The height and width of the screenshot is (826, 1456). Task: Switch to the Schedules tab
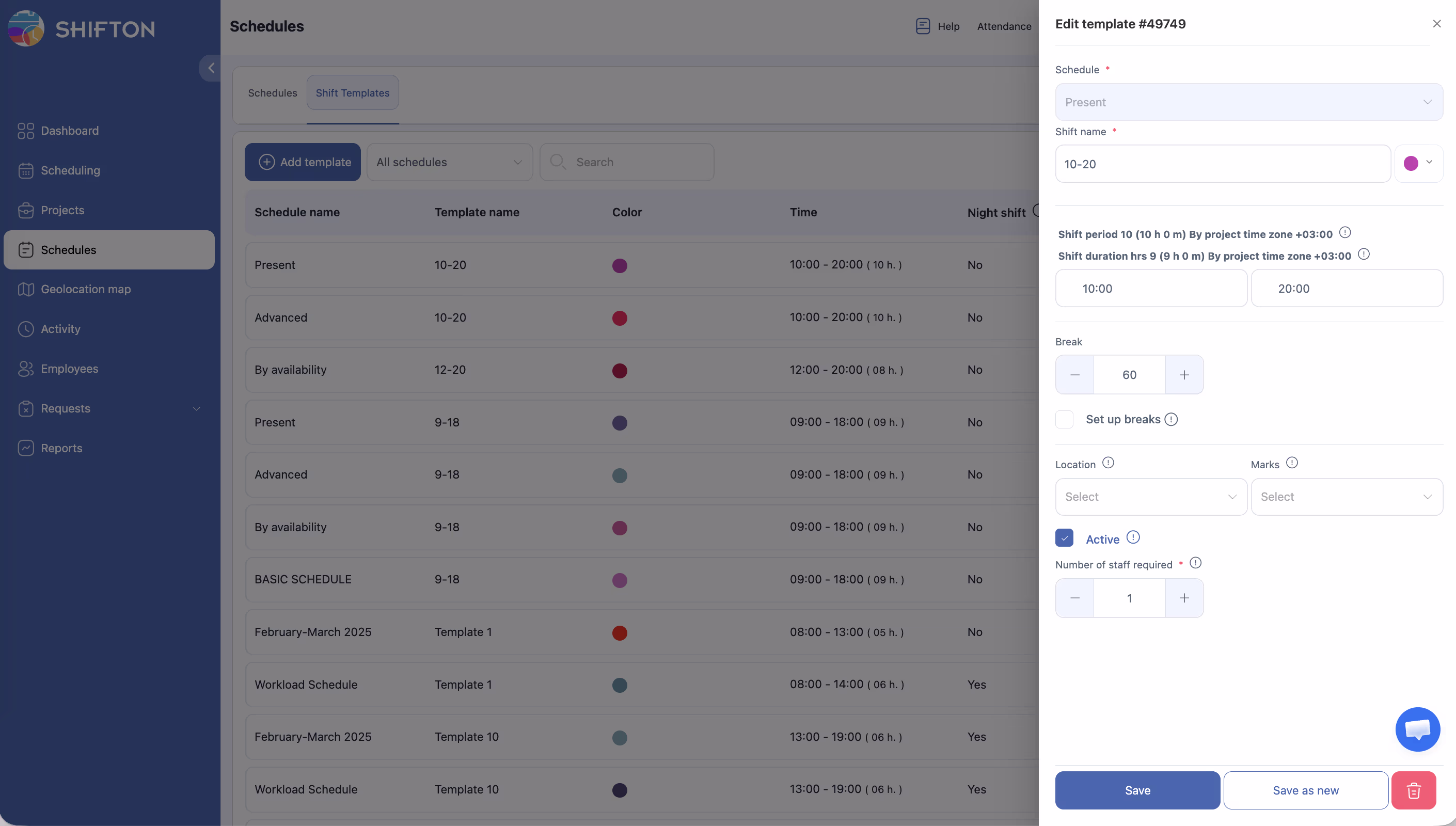(x=272, y=93)
